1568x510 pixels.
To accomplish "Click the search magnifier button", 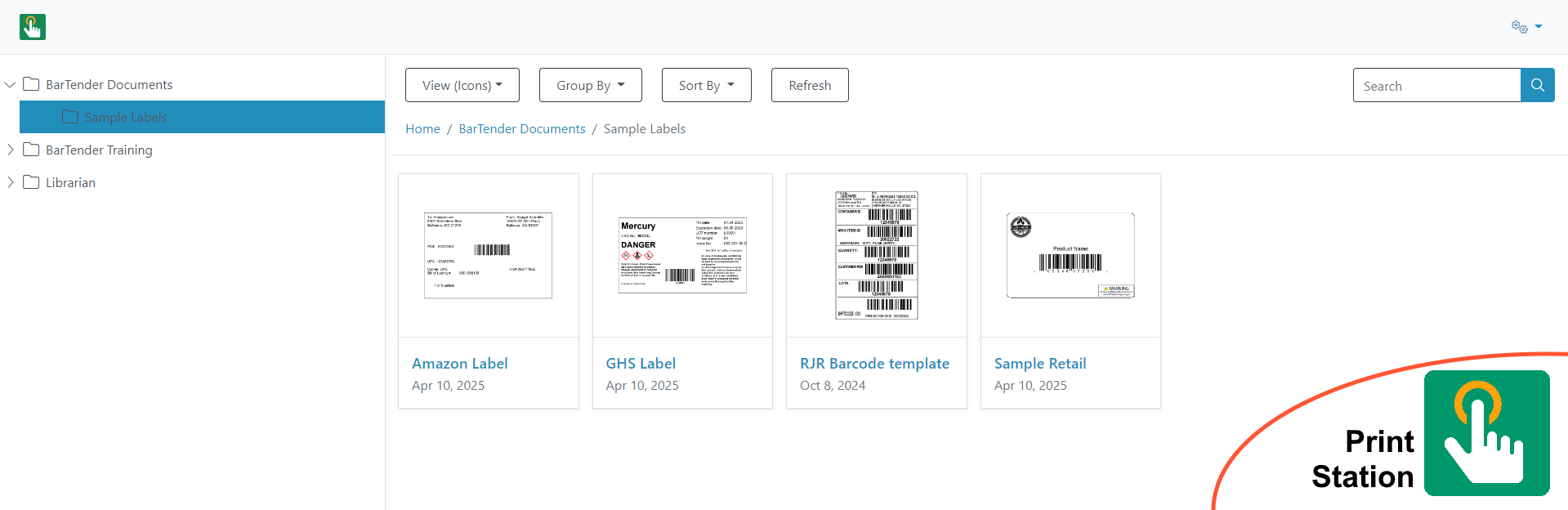I will pos(1537,85).
